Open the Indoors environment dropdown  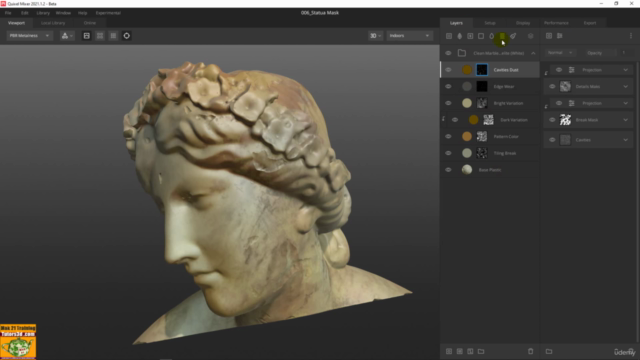409,36
